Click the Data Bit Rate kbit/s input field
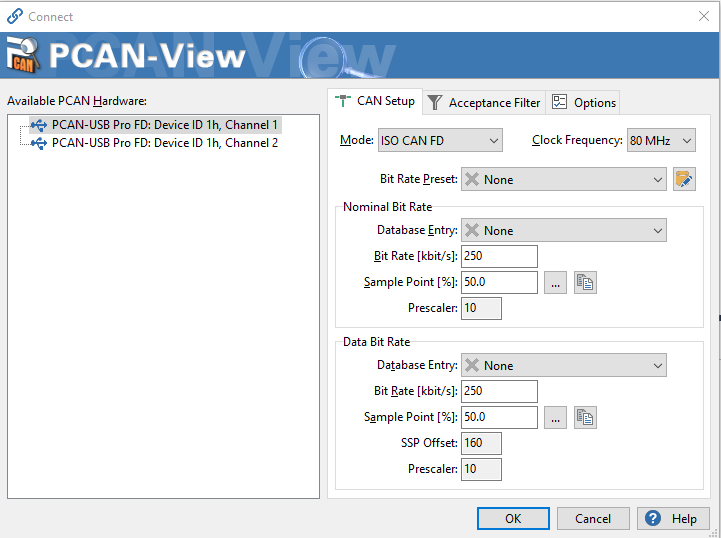Viewport: 721px width, 538px height. [499, 391]
